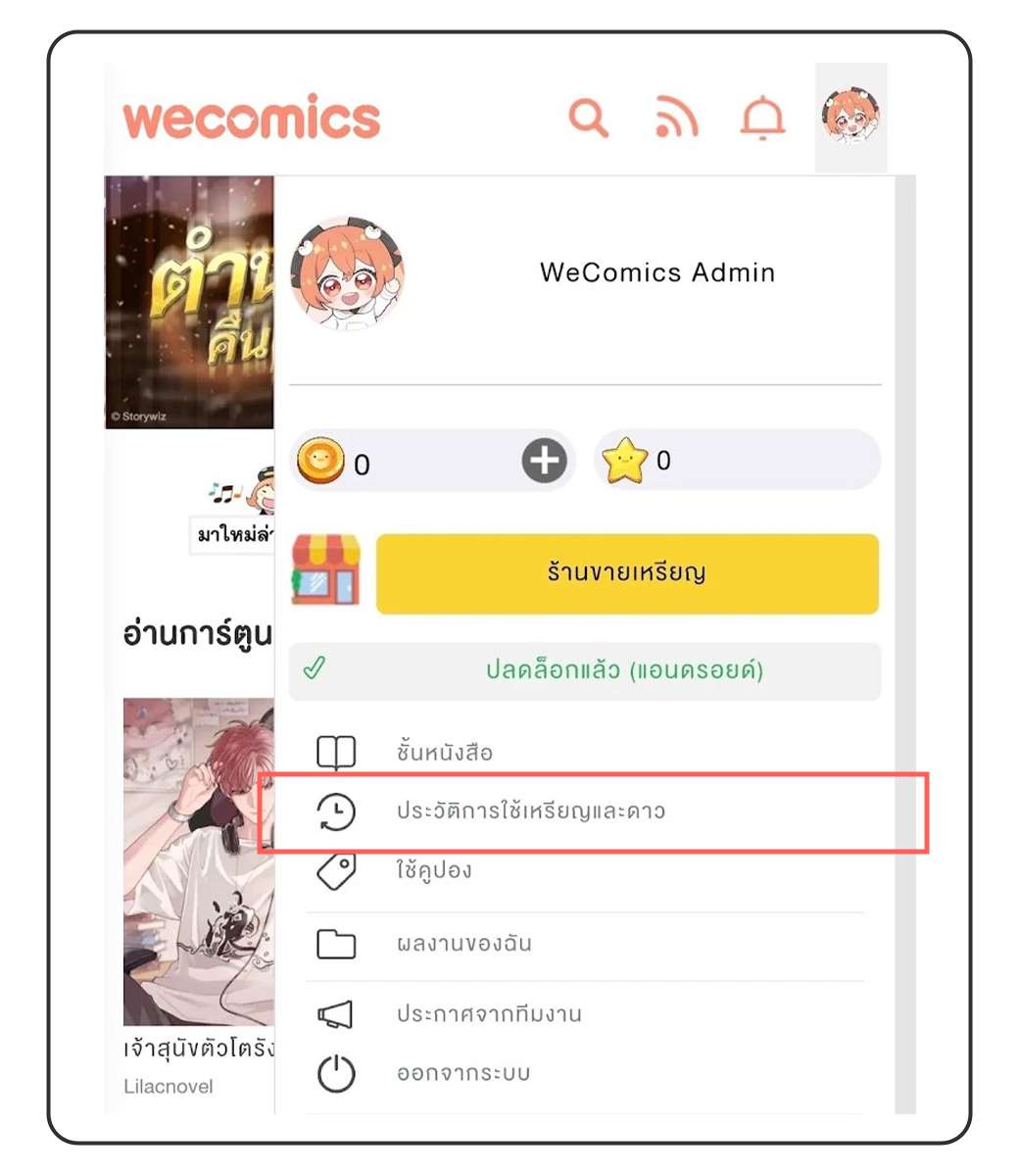
Task: Open the Lilacnovel comic cover thumbnail
Action: (x=199, y=862)
